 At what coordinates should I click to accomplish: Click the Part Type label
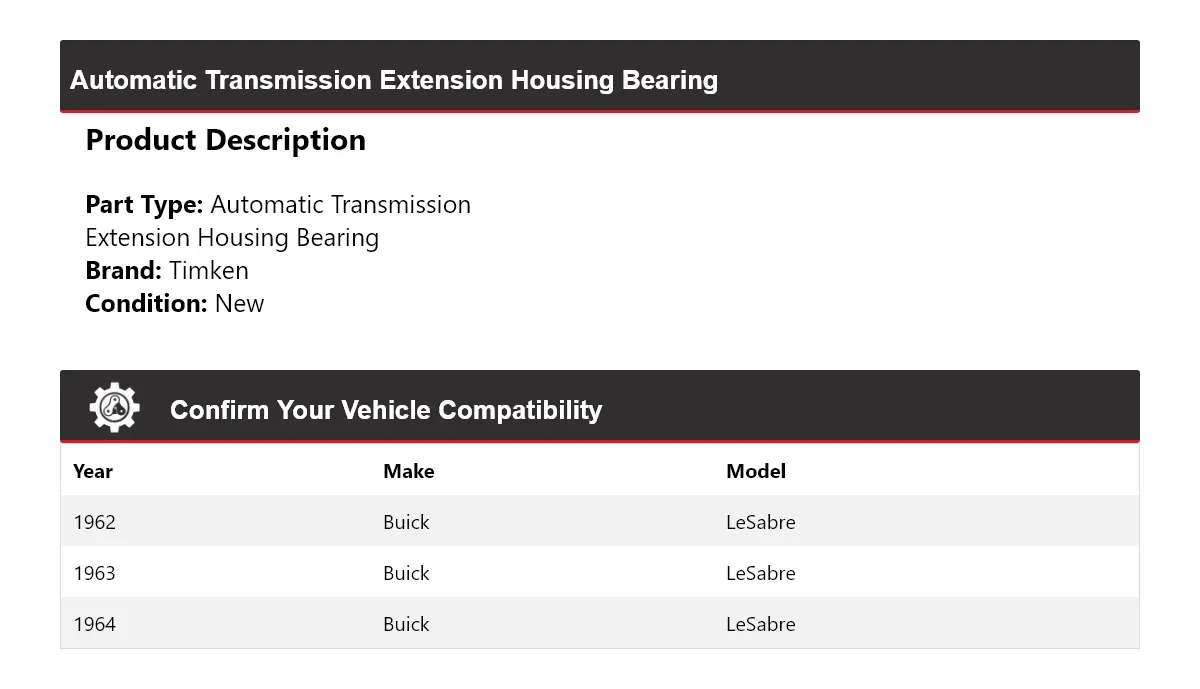tap(145, 205)
